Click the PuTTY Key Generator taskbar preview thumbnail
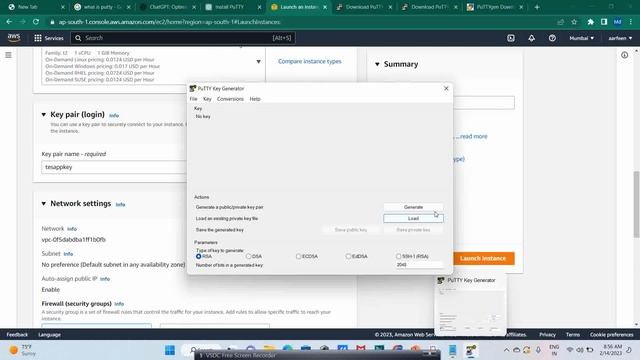 (470, 305)
